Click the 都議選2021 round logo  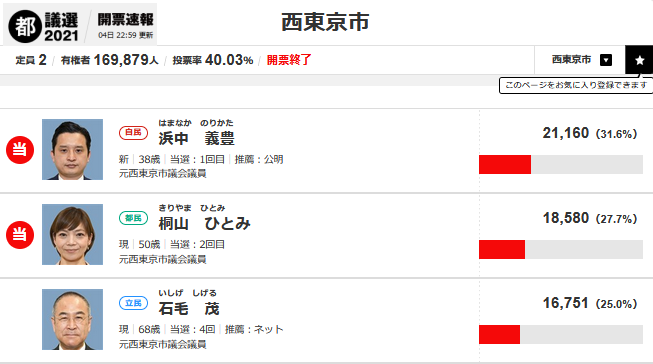point(25,27)
